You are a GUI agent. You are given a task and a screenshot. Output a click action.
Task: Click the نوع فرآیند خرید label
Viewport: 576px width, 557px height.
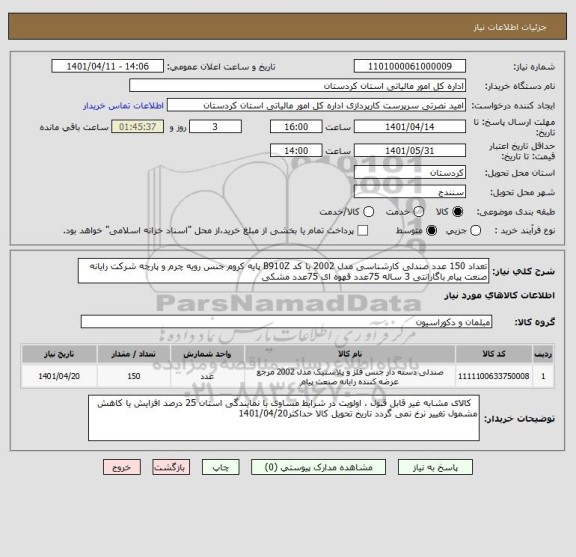point(525,231)
